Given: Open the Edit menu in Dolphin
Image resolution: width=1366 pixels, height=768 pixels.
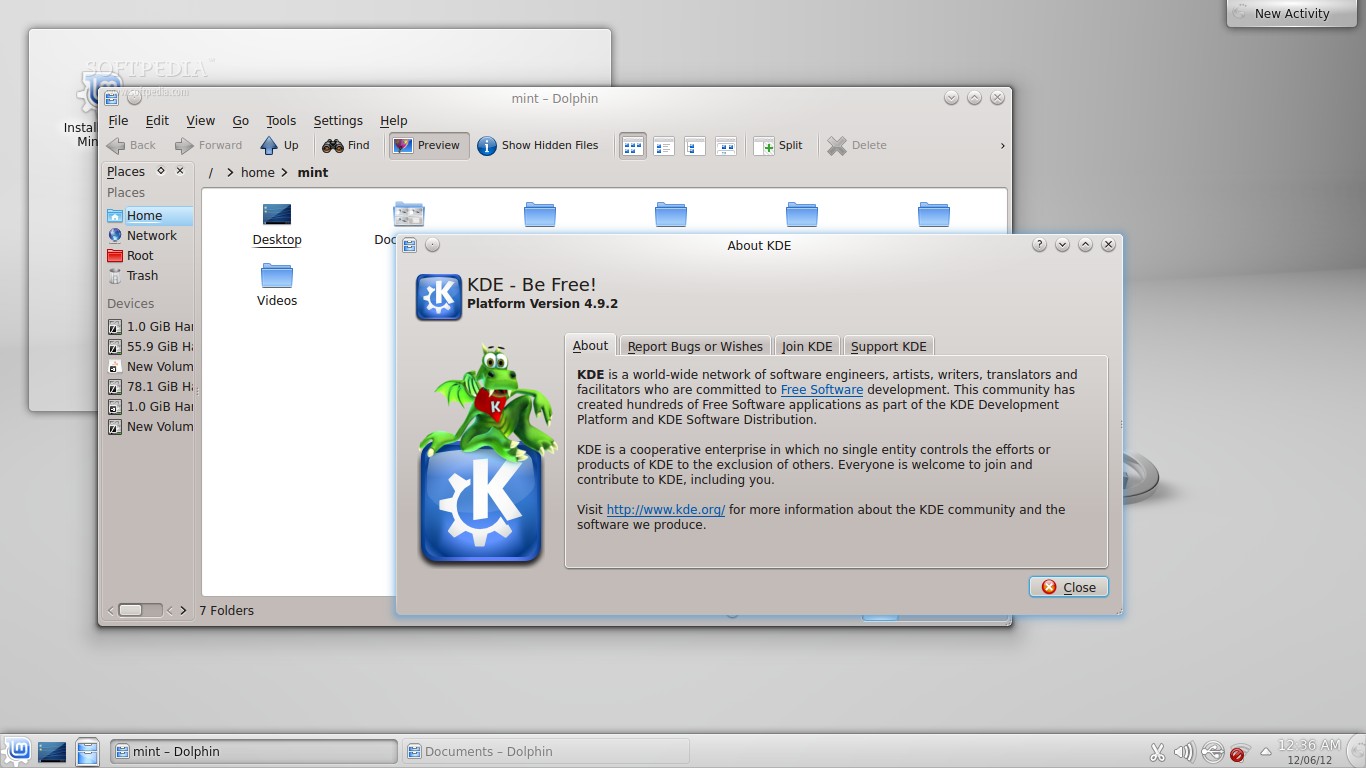Looking at the screenshot, I should click(157, 120).
